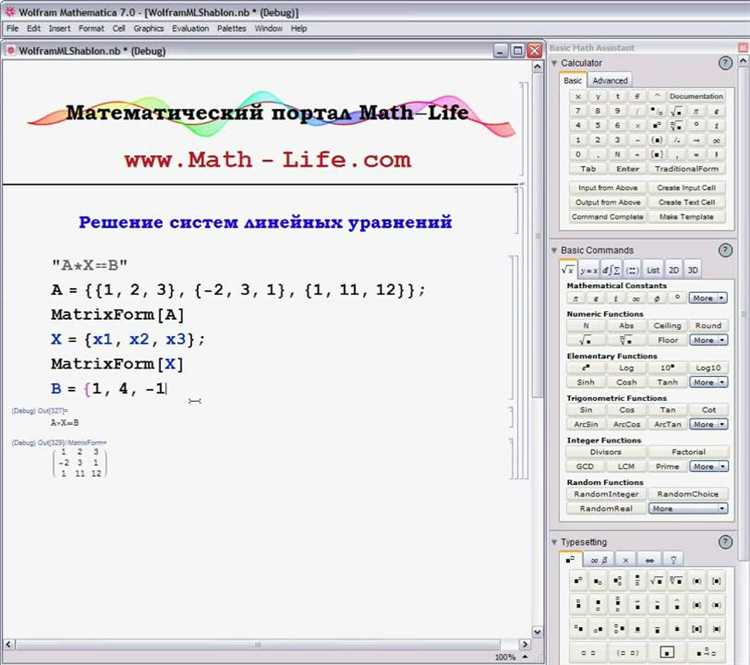
Task: Switch to 2D tab in Basic Commands
Action: (x=673, y=270)
